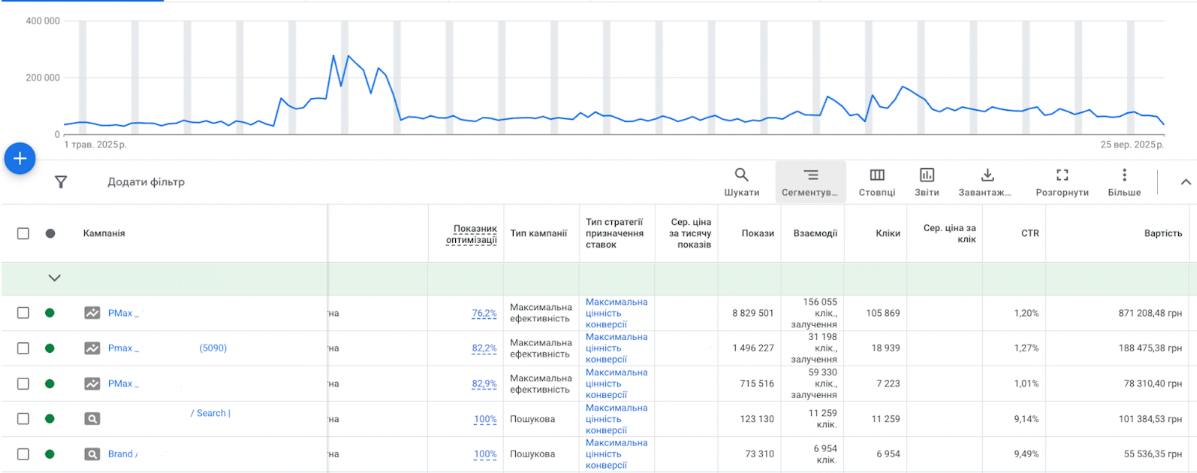Screen dimensions: 1197x473
Task: Click the blue plus create button
Action: tap(20, 158)
